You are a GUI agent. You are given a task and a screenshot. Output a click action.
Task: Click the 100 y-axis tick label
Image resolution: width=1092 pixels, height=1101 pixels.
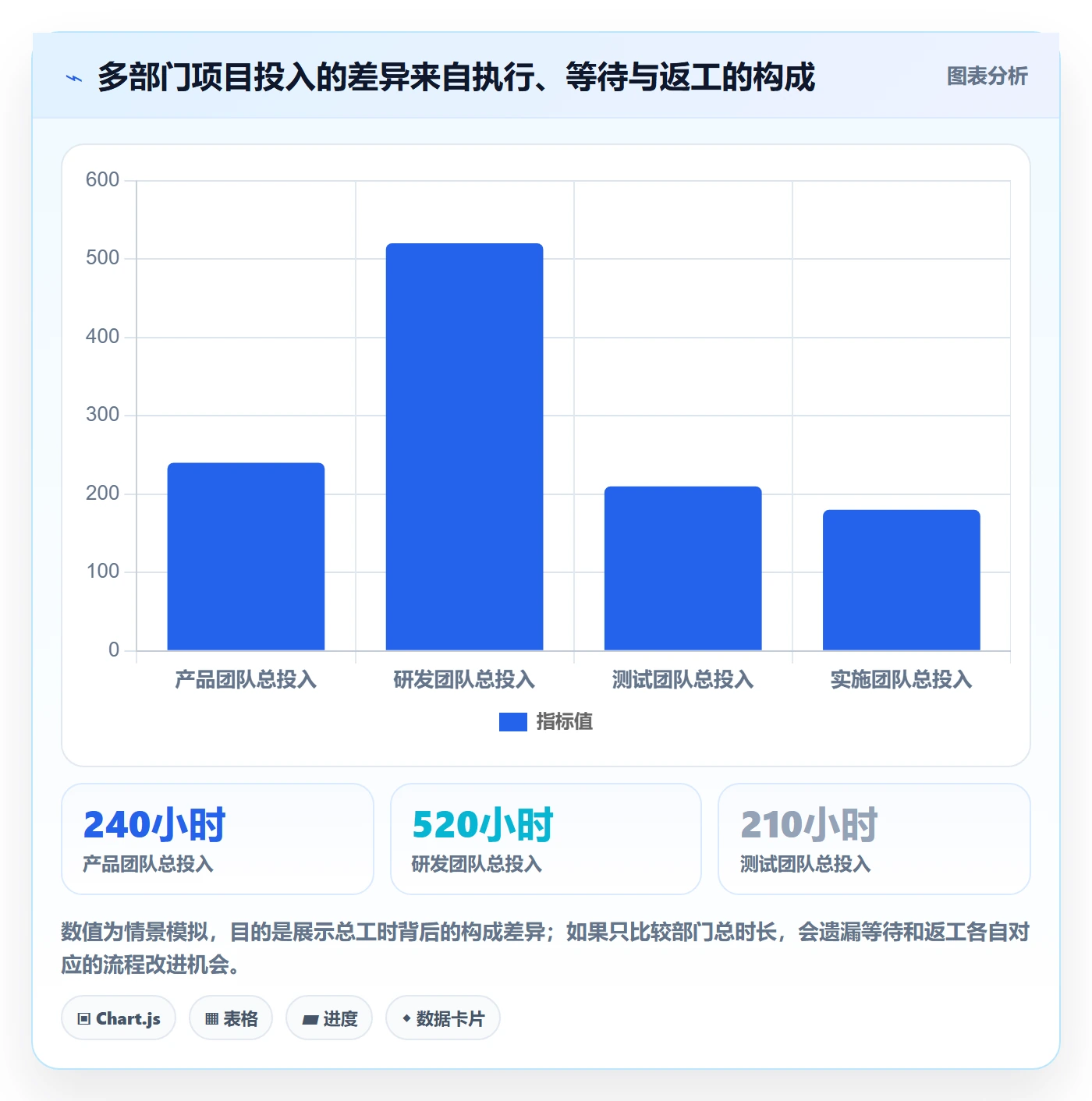point(102,572)
